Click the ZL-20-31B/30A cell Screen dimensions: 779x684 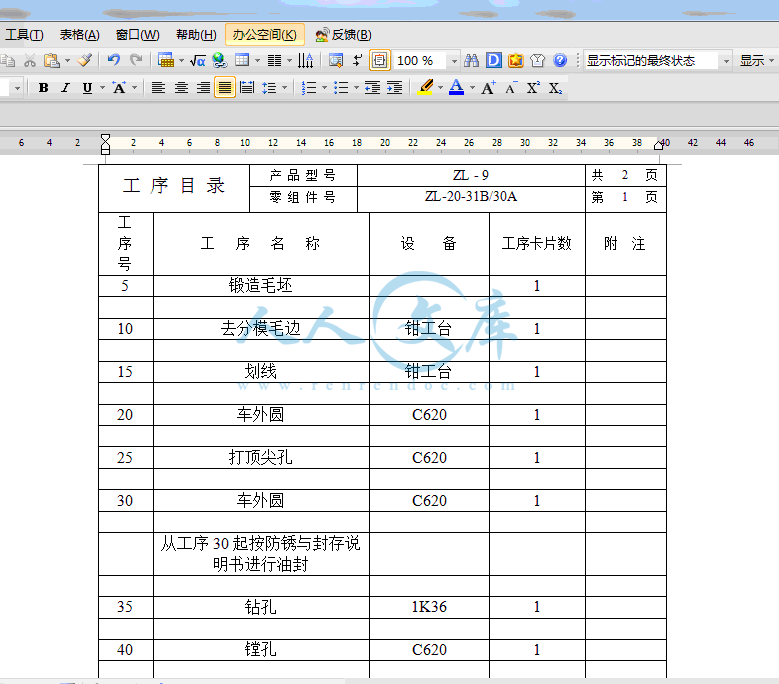coord(471,199)
